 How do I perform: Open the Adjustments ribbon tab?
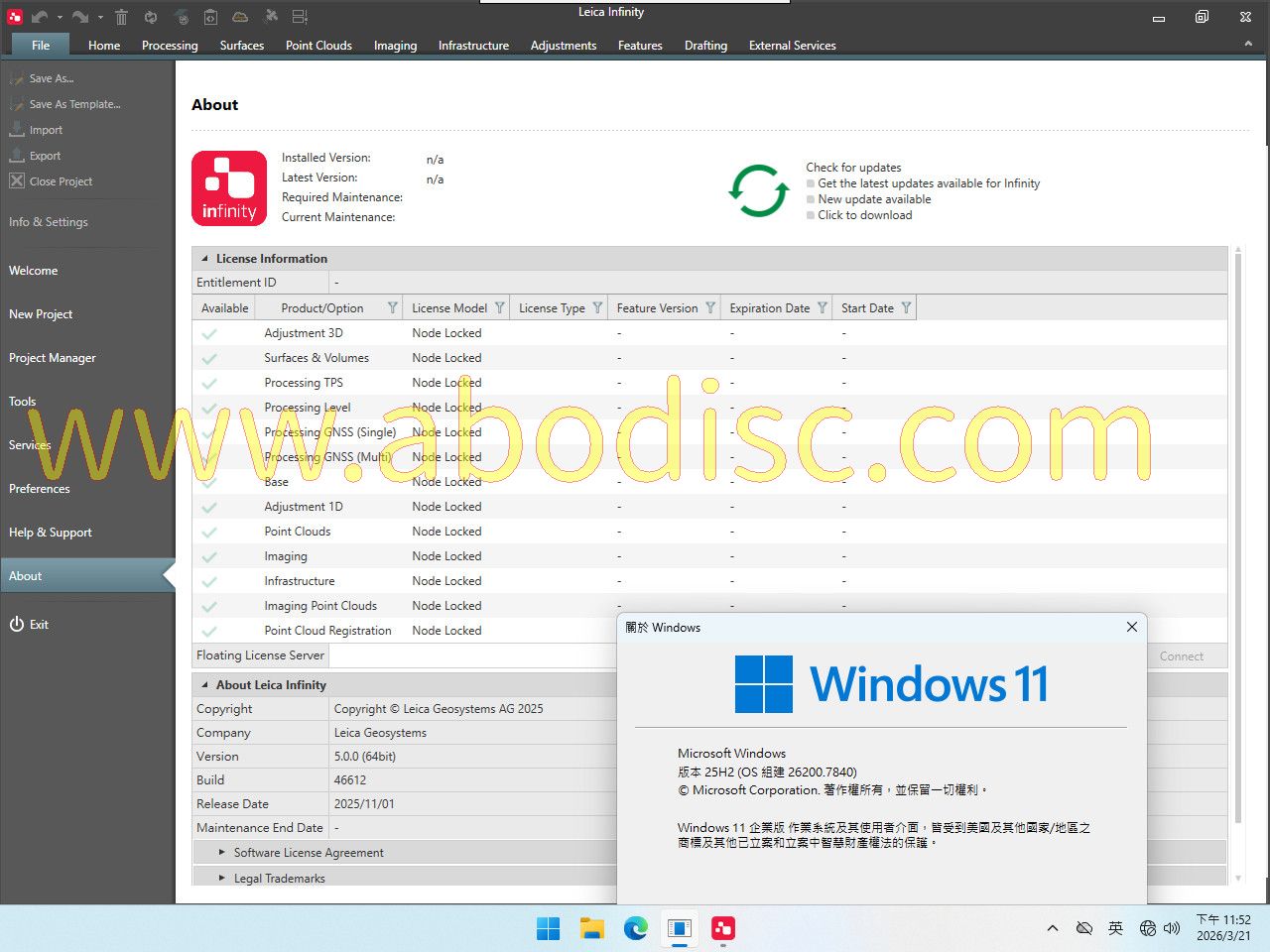(x=563, y=46)
